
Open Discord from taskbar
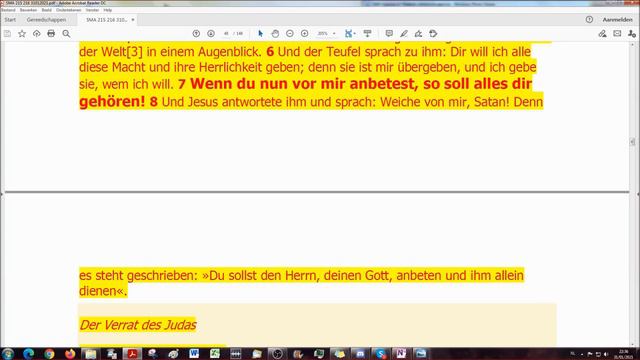click(x=360, y=353)
